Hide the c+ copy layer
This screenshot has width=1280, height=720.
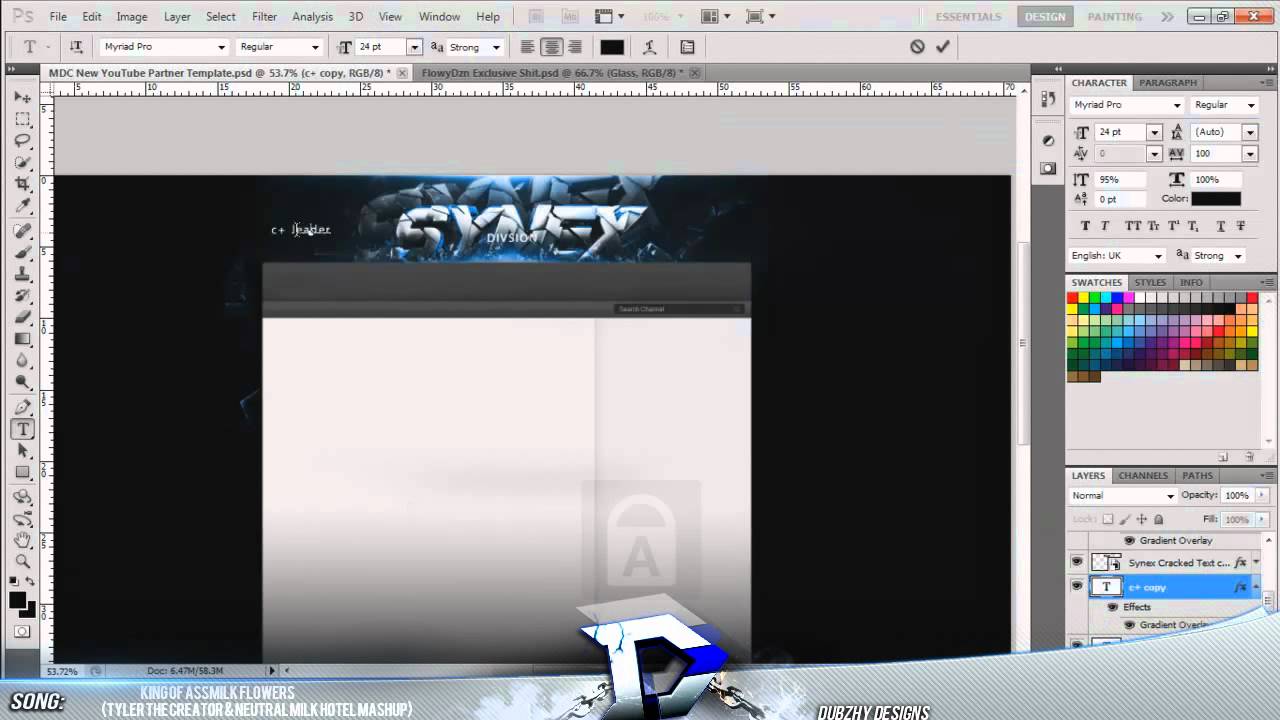[x=1077, y=587]
